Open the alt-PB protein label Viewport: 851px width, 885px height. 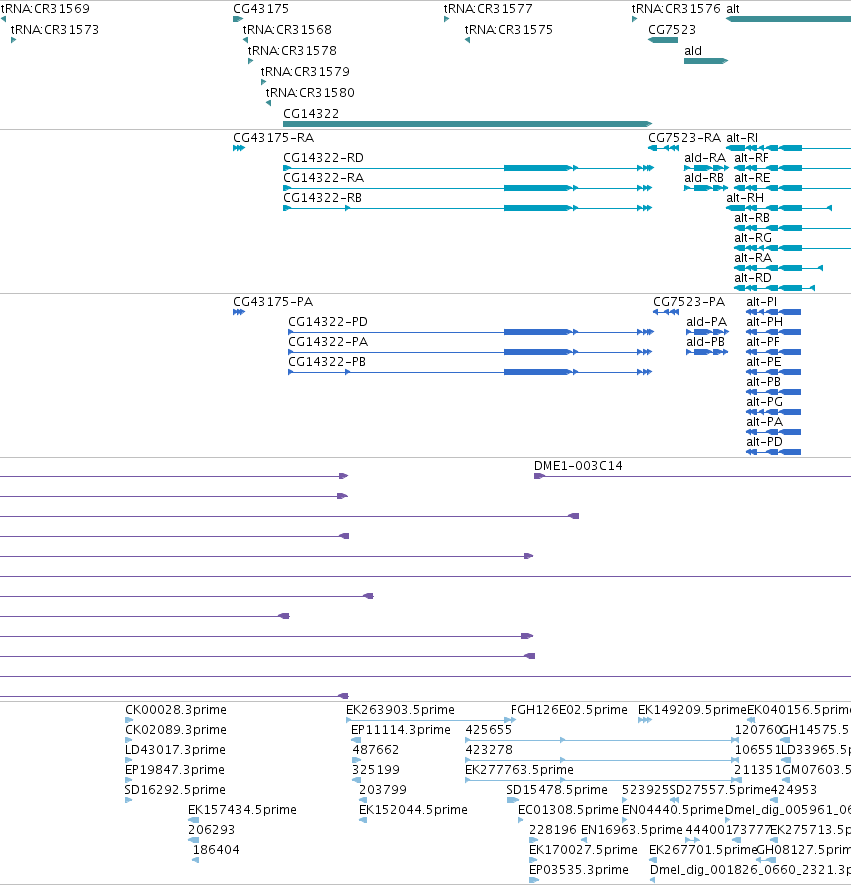(x=764, y=382)
